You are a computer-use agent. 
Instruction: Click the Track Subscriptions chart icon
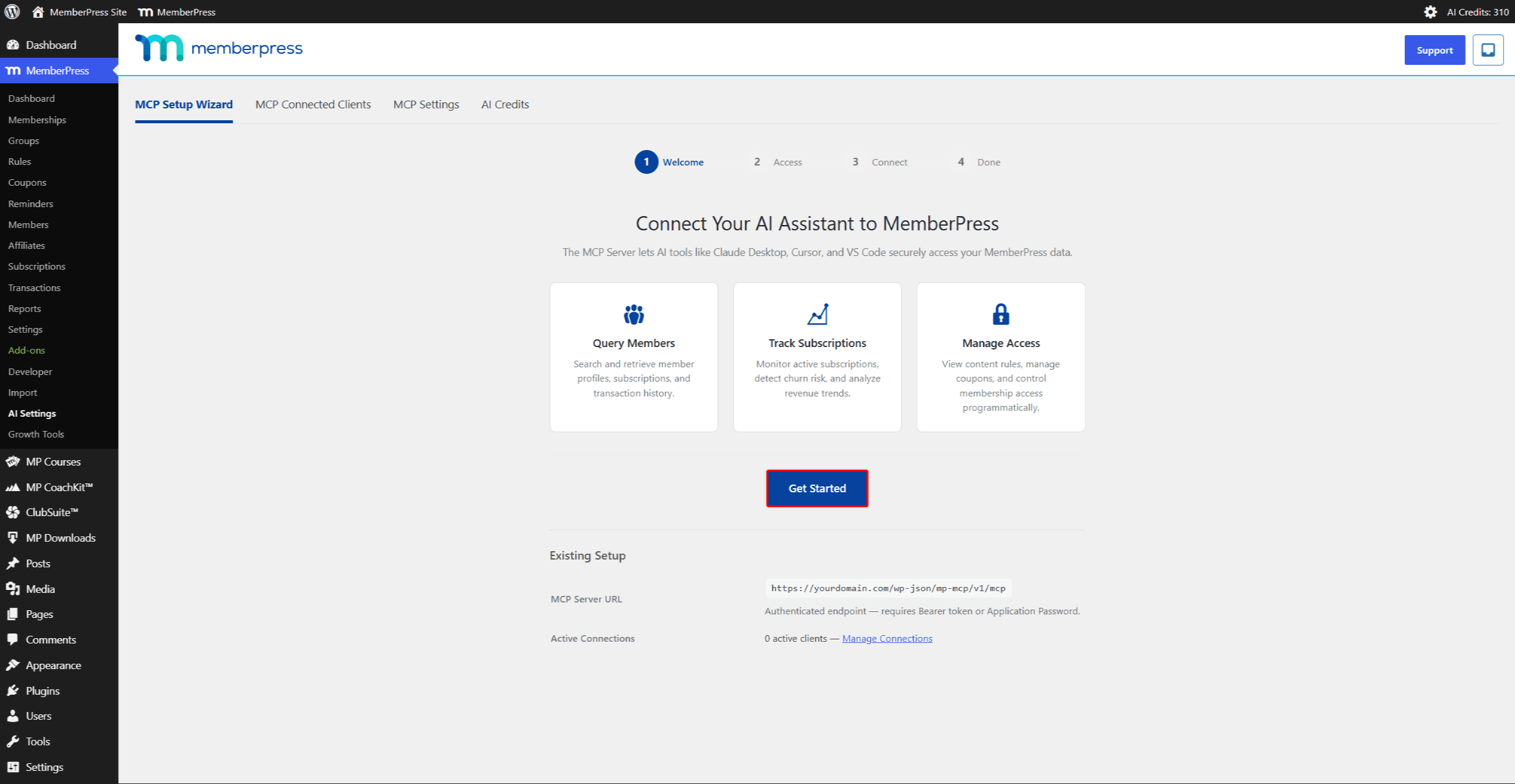pos(817,314)
